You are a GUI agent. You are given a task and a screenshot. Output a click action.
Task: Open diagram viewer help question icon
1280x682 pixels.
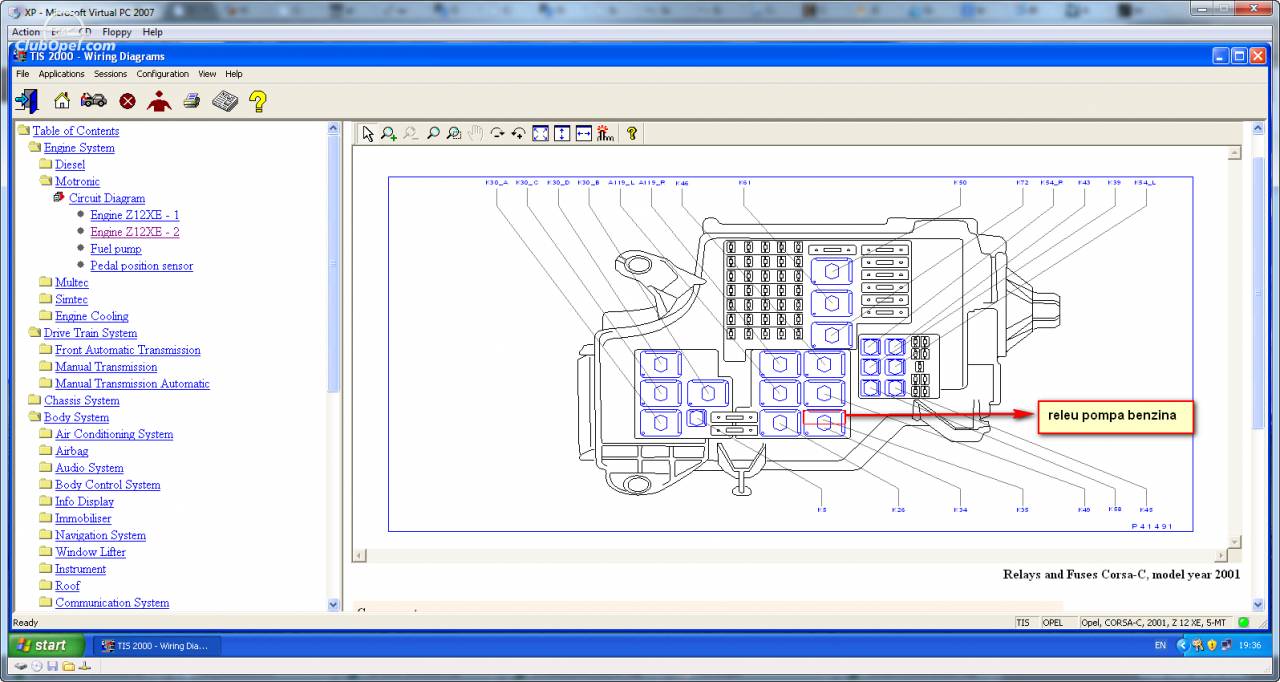point(632,133)
